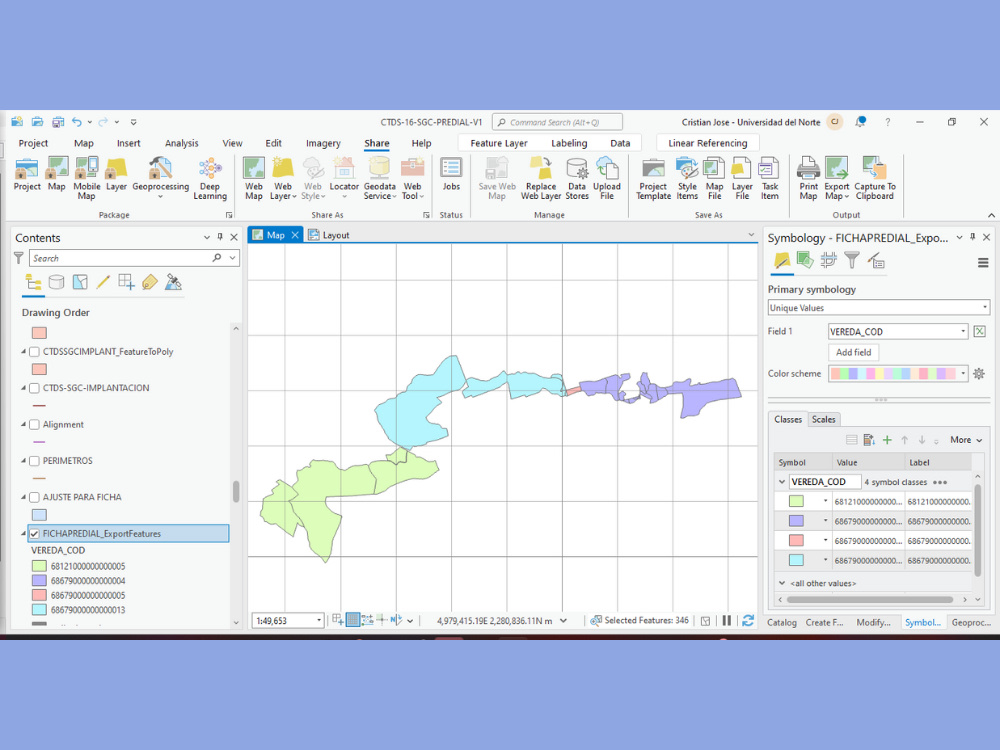The height and width of the screenshot is (750, 1000).
Task: Select the Deep Learning package icon
Action: click(x=210, y=179)
